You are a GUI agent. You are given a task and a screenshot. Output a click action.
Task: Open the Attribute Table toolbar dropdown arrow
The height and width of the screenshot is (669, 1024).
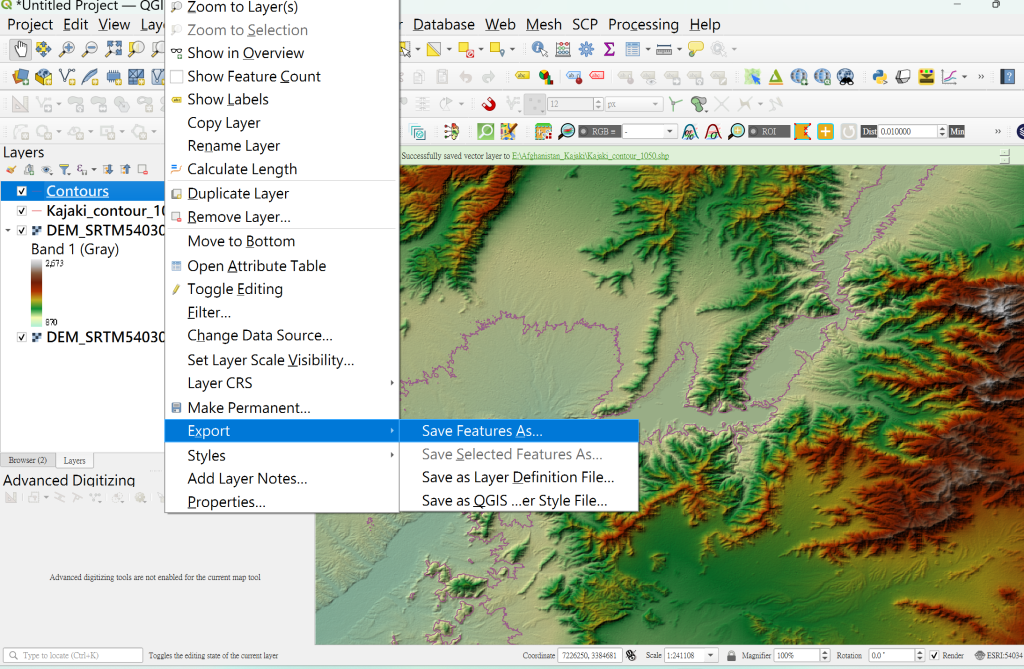click(648, 49)
